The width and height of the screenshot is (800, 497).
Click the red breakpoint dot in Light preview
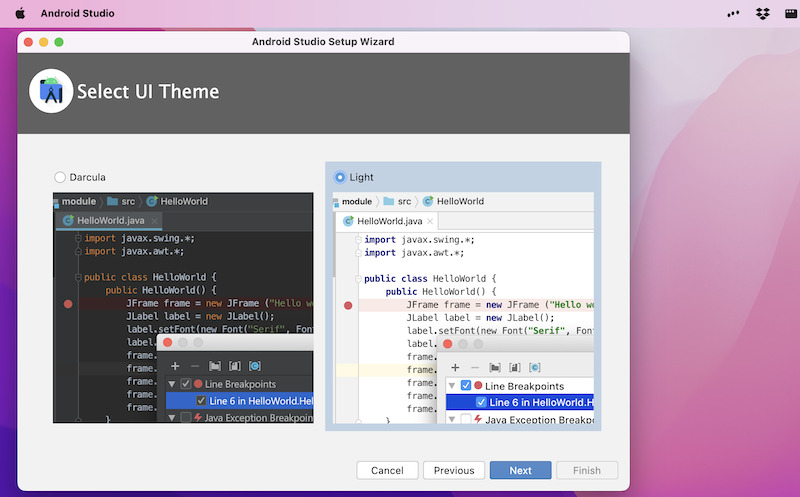pos(348,305)
